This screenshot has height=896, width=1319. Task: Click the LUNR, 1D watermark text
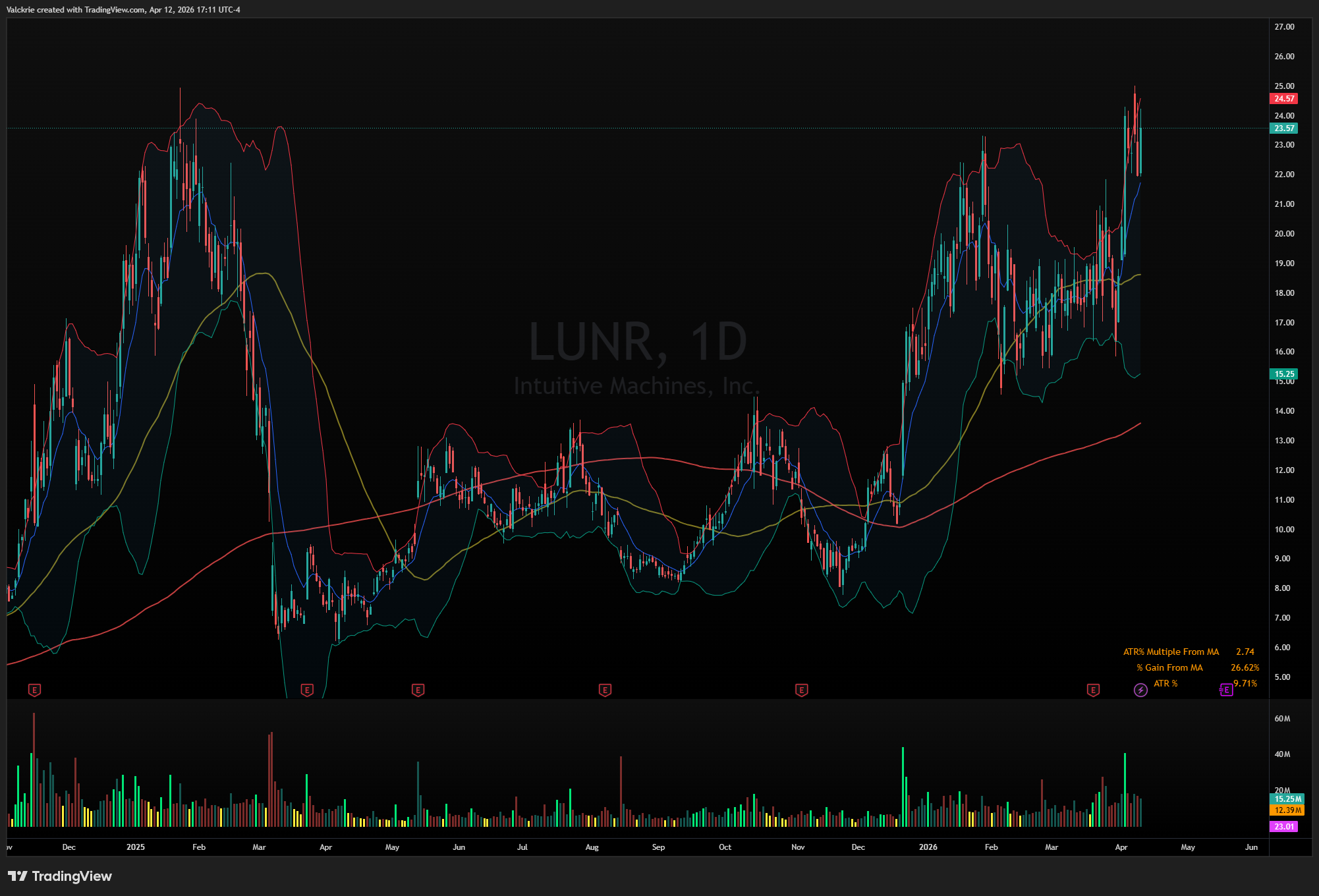click(637, 341)
